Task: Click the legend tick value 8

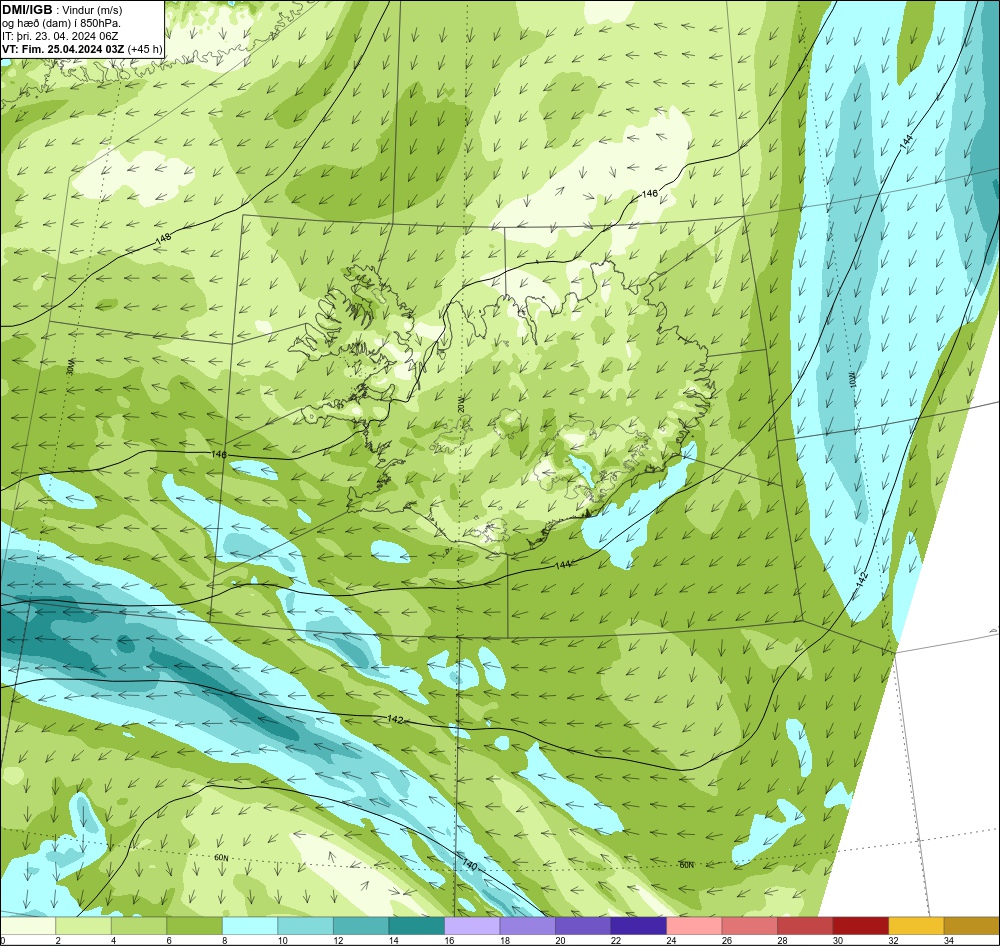Action: (x=224, y=940)
